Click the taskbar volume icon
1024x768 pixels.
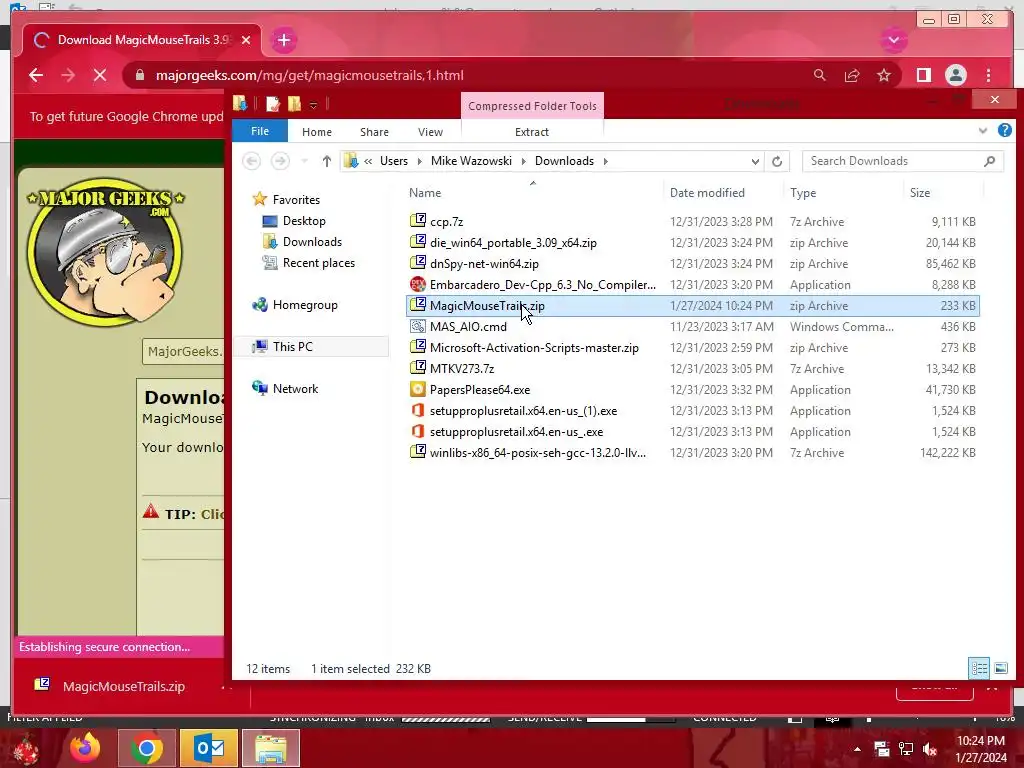click(x=930, y=749)
